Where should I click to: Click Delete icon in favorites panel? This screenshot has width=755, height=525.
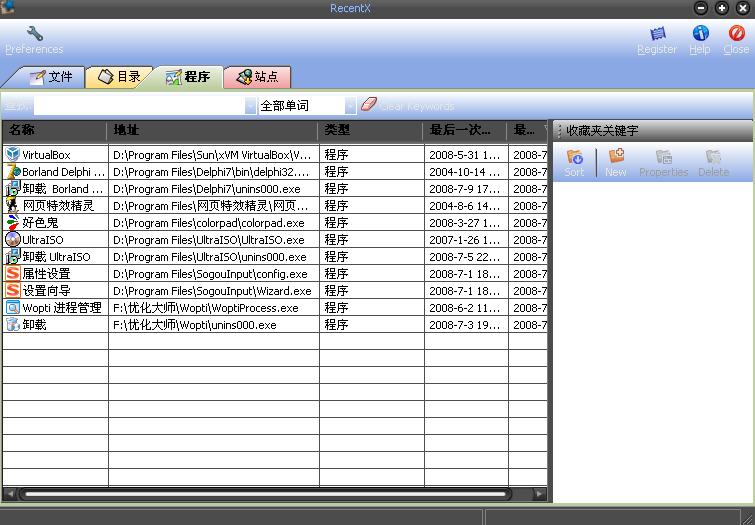coord(713,157)
